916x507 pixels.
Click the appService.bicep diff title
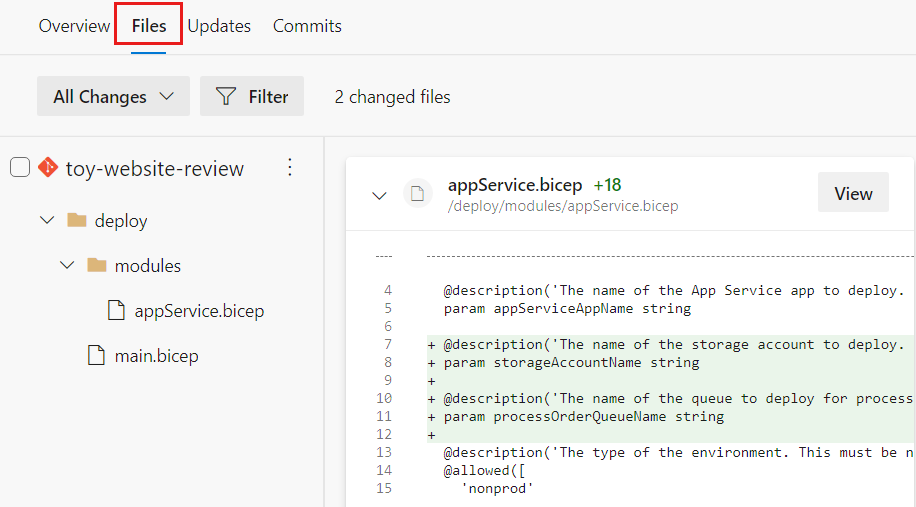click(x=515, y=185)
